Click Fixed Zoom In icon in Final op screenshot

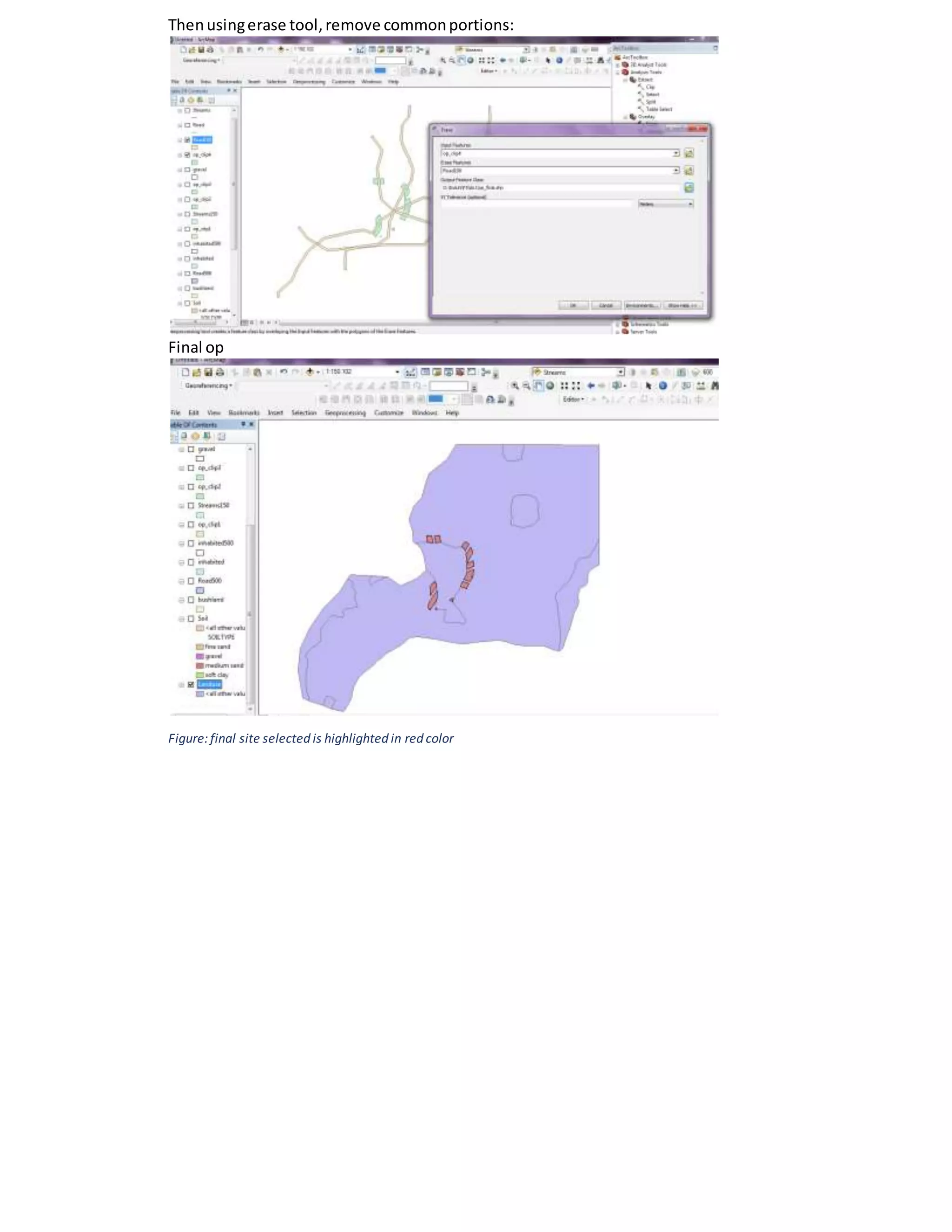pyautogui.click(x=564, y=386)
